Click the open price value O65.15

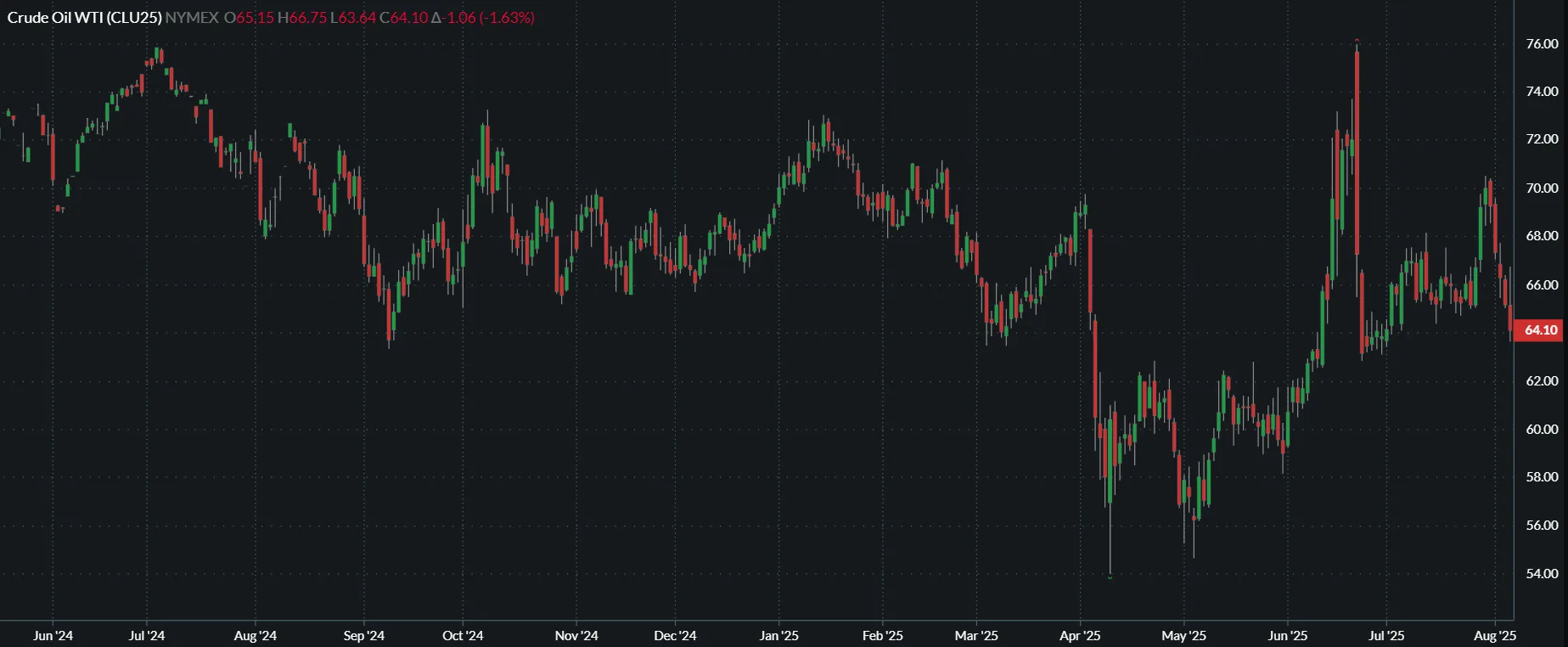point(249,17)
